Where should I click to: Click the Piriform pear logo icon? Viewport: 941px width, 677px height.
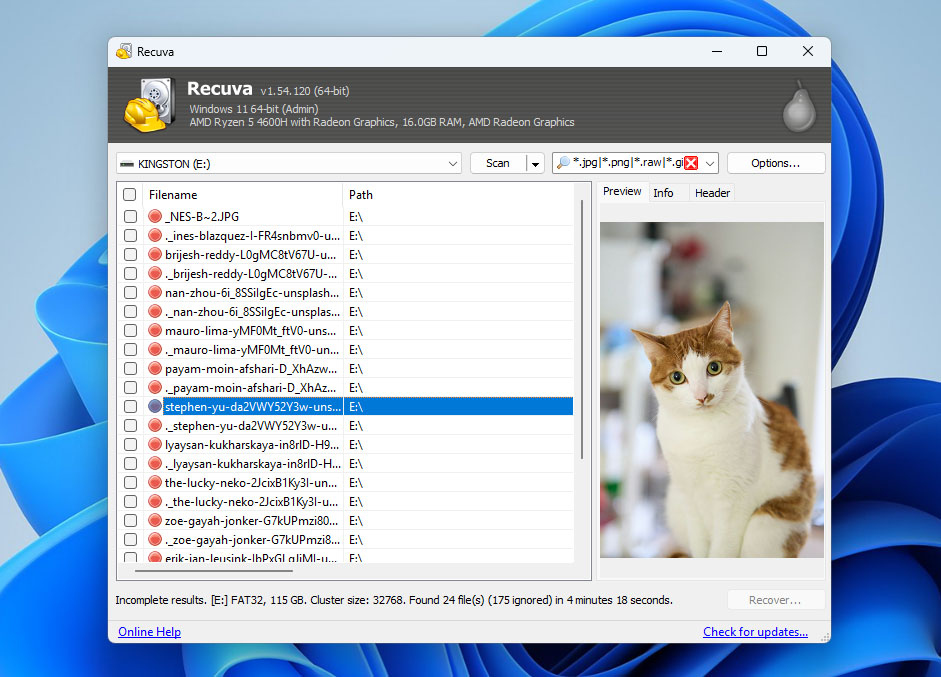click(x=799, y=106)
